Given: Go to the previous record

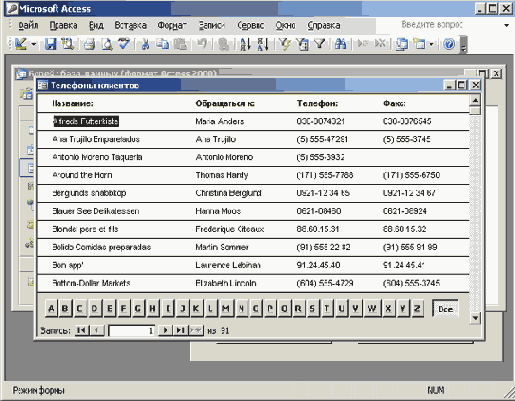Looking at the screenshot, I should click(97, 330).
